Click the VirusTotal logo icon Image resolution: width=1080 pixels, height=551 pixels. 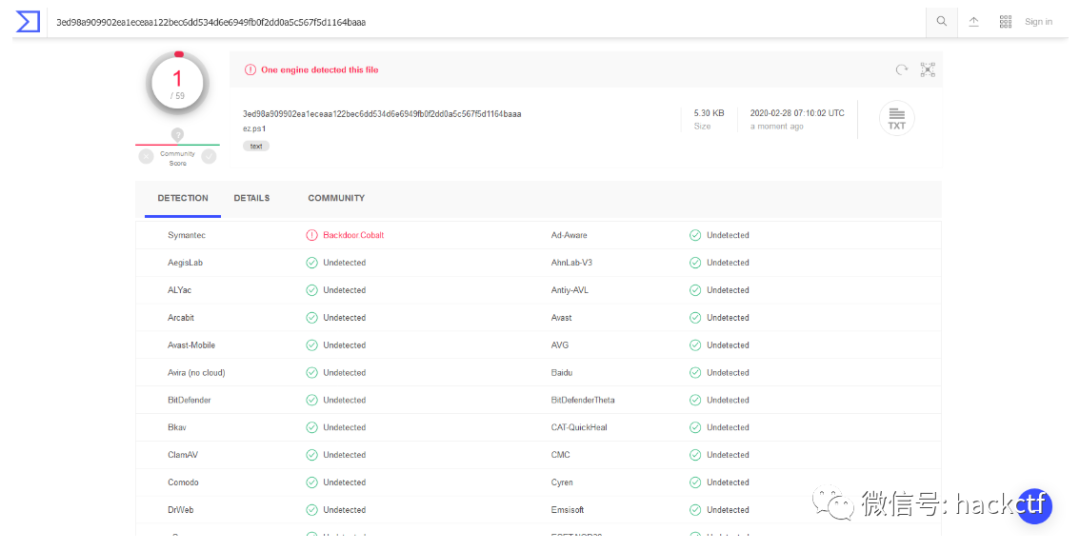pyautogui.click(x=28, y=21)
